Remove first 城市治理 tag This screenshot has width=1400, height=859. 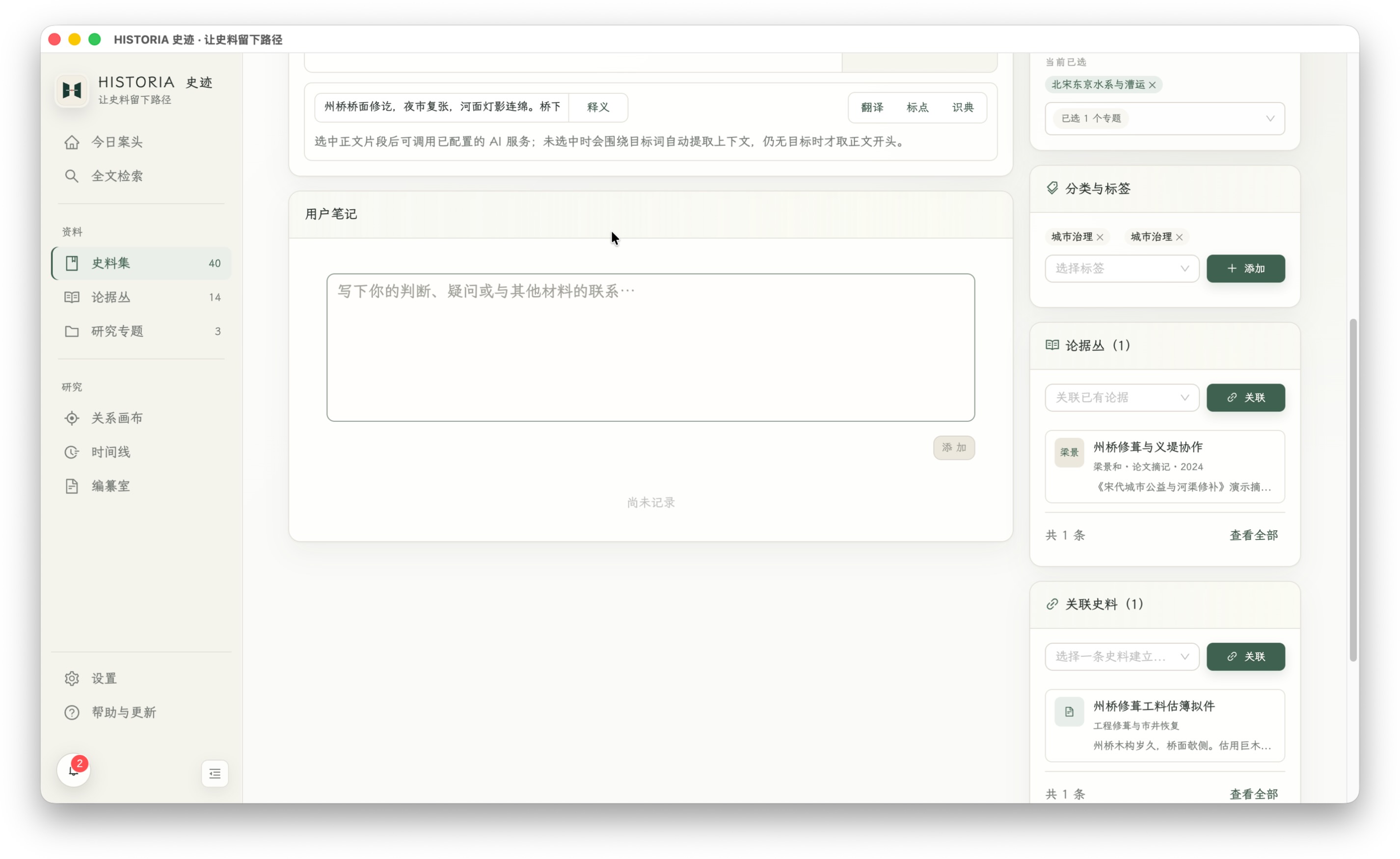(x=1100, y=238)
